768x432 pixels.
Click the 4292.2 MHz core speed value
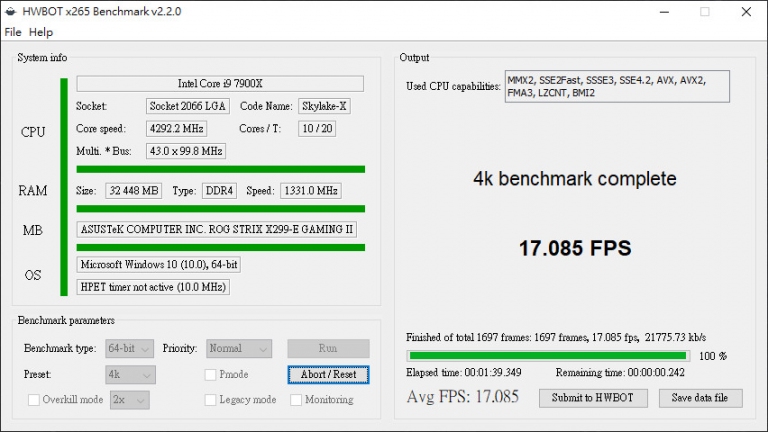[x=176, y=129]
